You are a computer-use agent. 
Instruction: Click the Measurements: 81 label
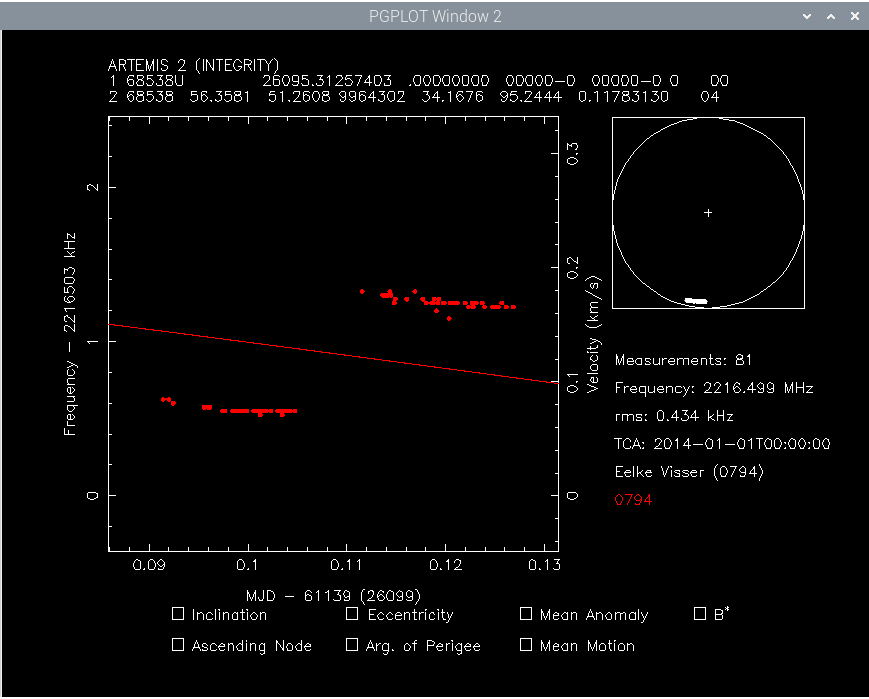coord(683,360)
